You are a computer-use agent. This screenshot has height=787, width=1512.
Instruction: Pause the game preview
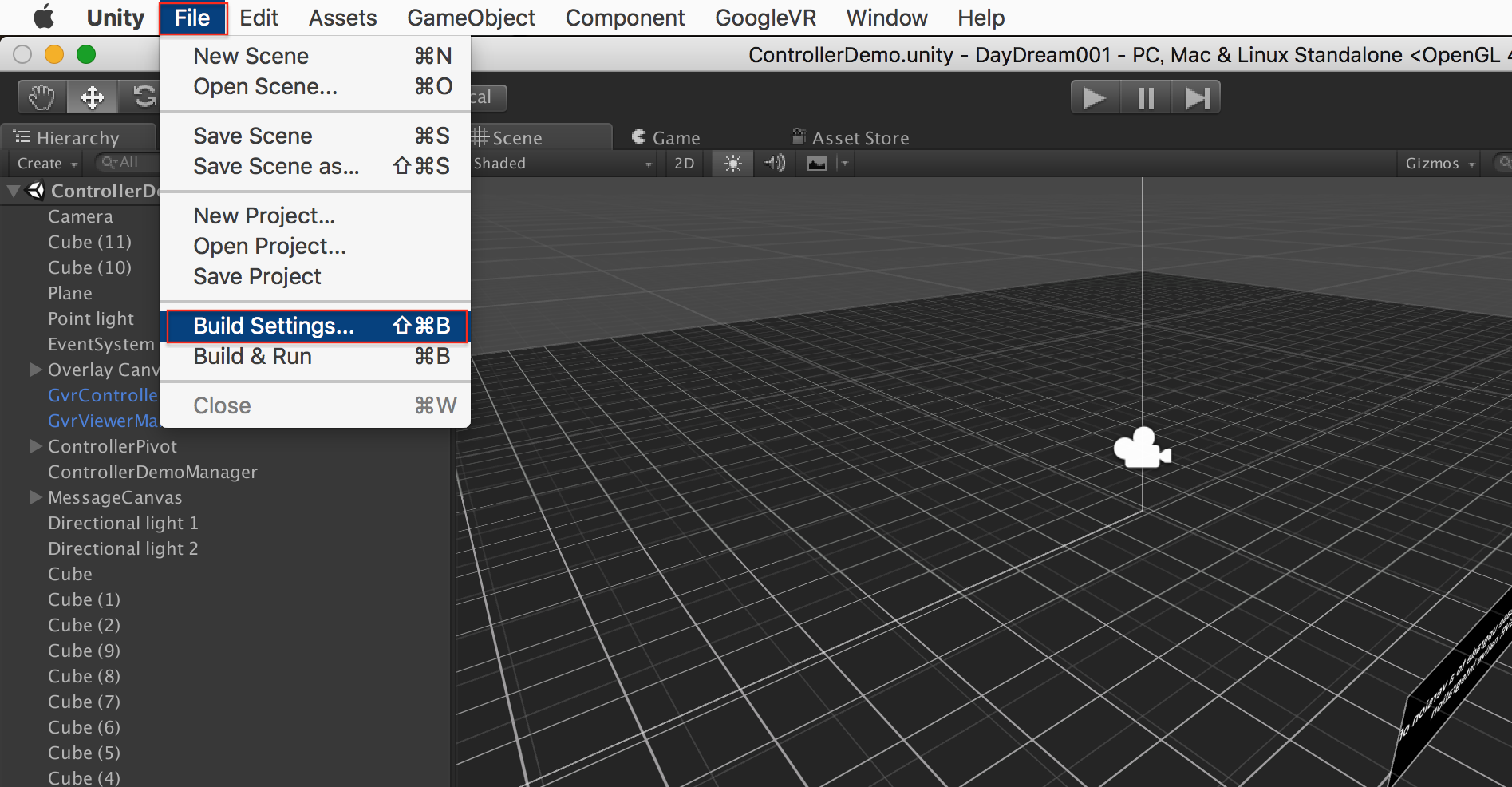click(1146, 97)
